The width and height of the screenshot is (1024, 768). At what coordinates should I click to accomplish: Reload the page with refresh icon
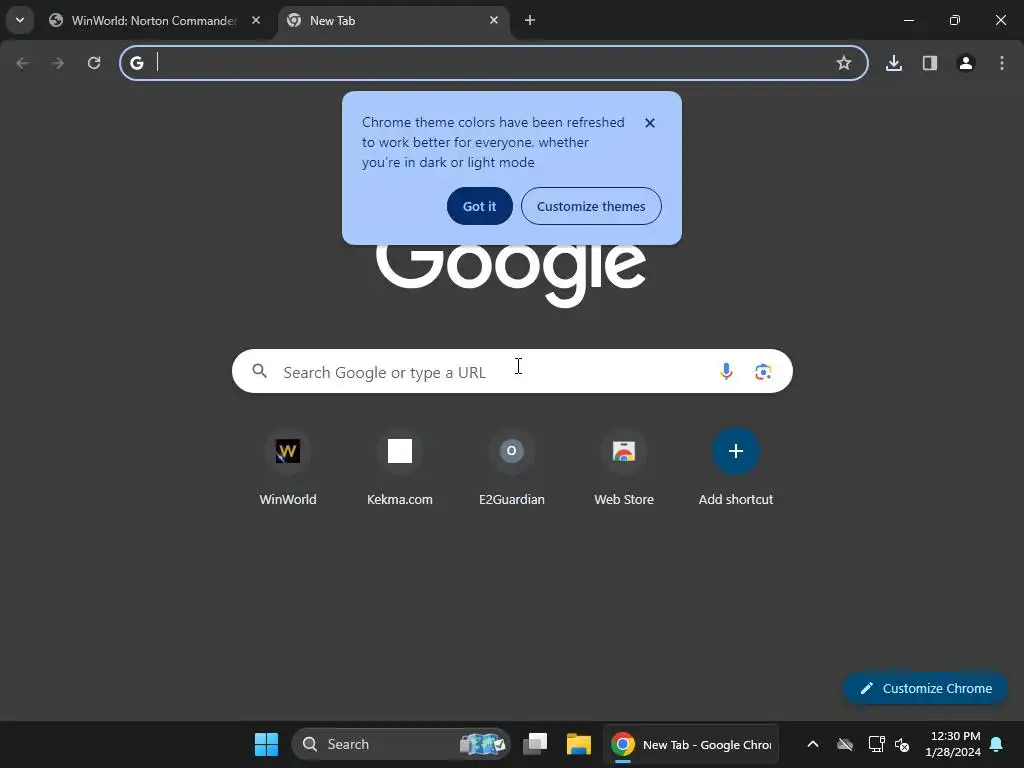[x=94, y=63]
